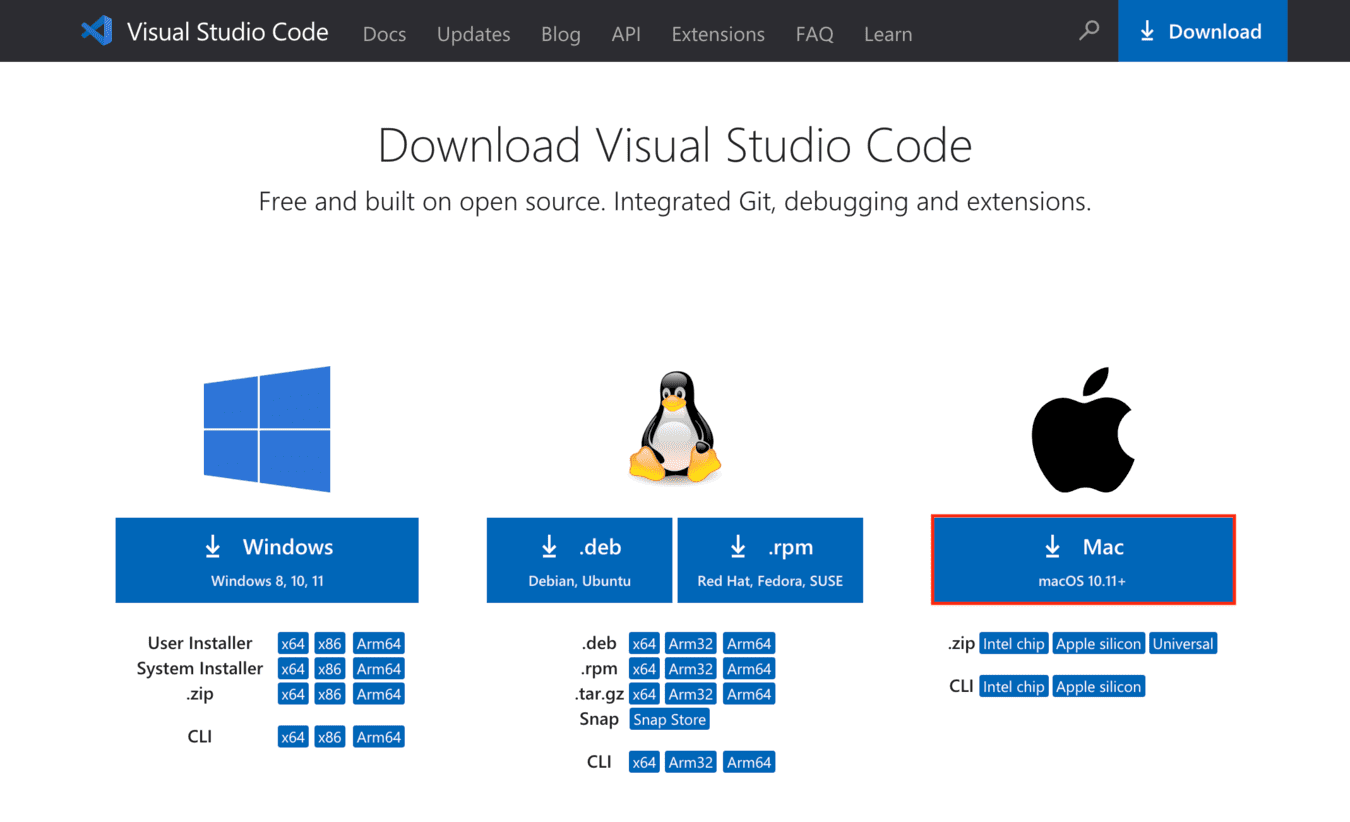Click the Download button in the header

(x=1202, y=31)
